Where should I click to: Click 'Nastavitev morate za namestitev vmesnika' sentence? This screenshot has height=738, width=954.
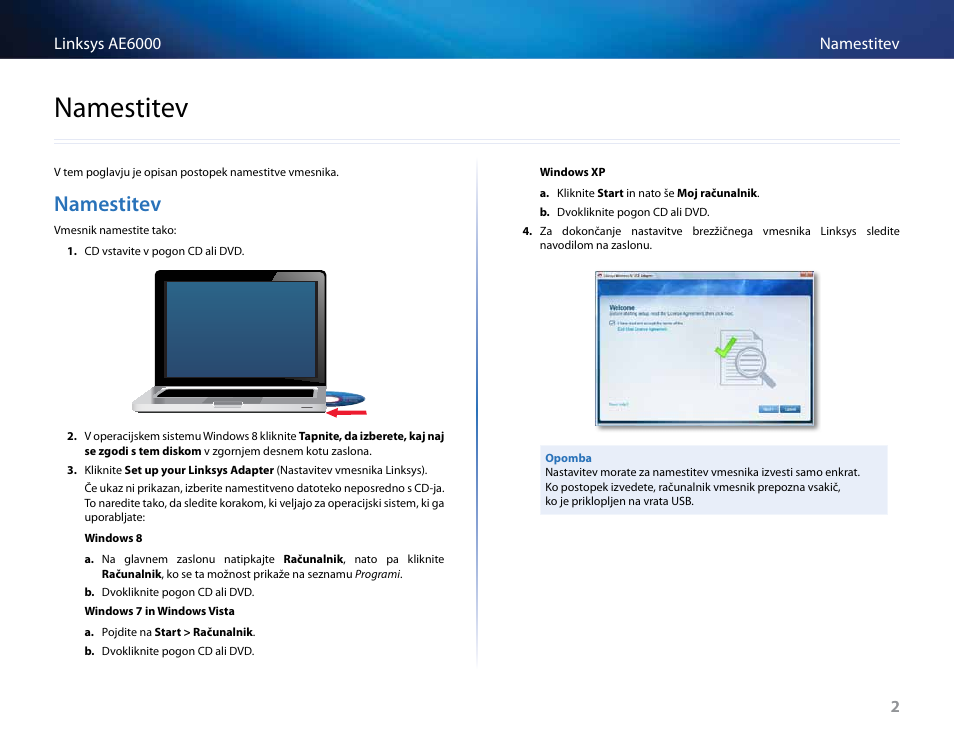click(703, 472)
